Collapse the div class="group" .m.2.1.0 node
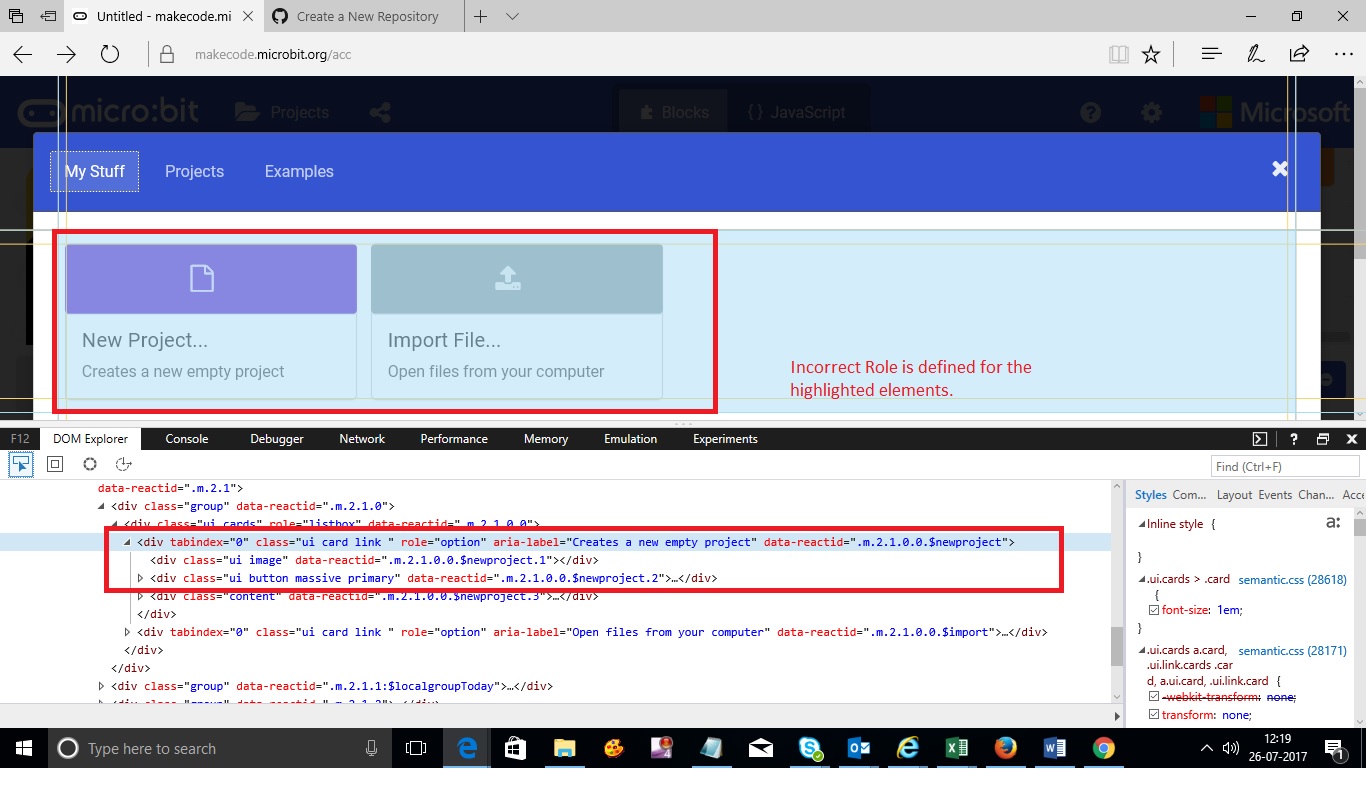 (102, 506)
